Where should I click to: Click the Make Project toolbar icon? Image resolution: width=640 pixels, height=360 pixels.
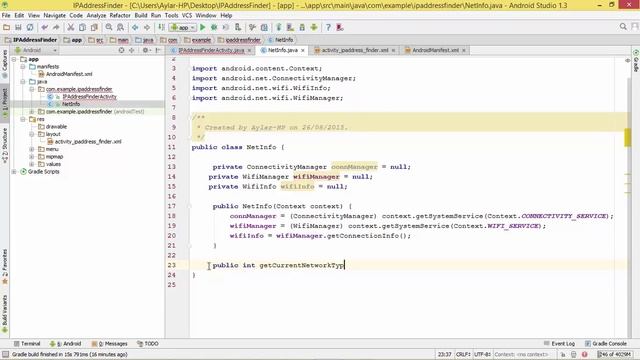(162, 27)
